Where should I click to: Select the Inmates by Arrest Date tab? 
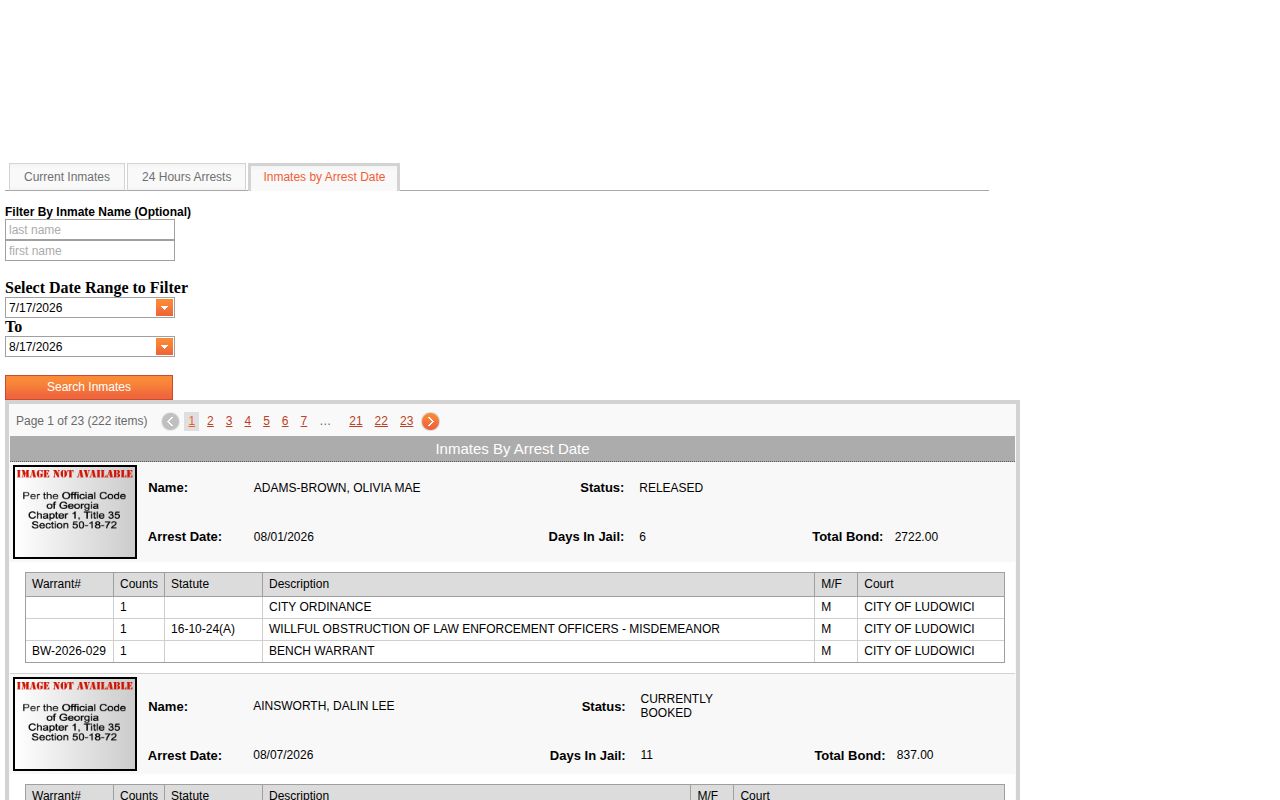click(324, 177)
